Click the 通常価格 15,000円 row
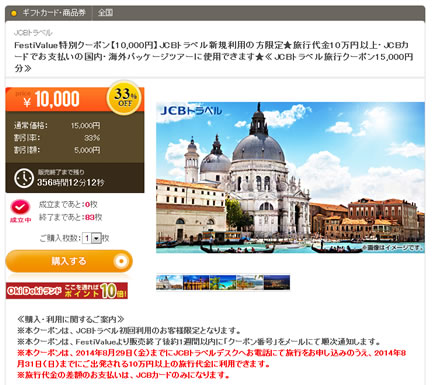The width and height of the screenshot is (432, 385). [x=57, y=126]
